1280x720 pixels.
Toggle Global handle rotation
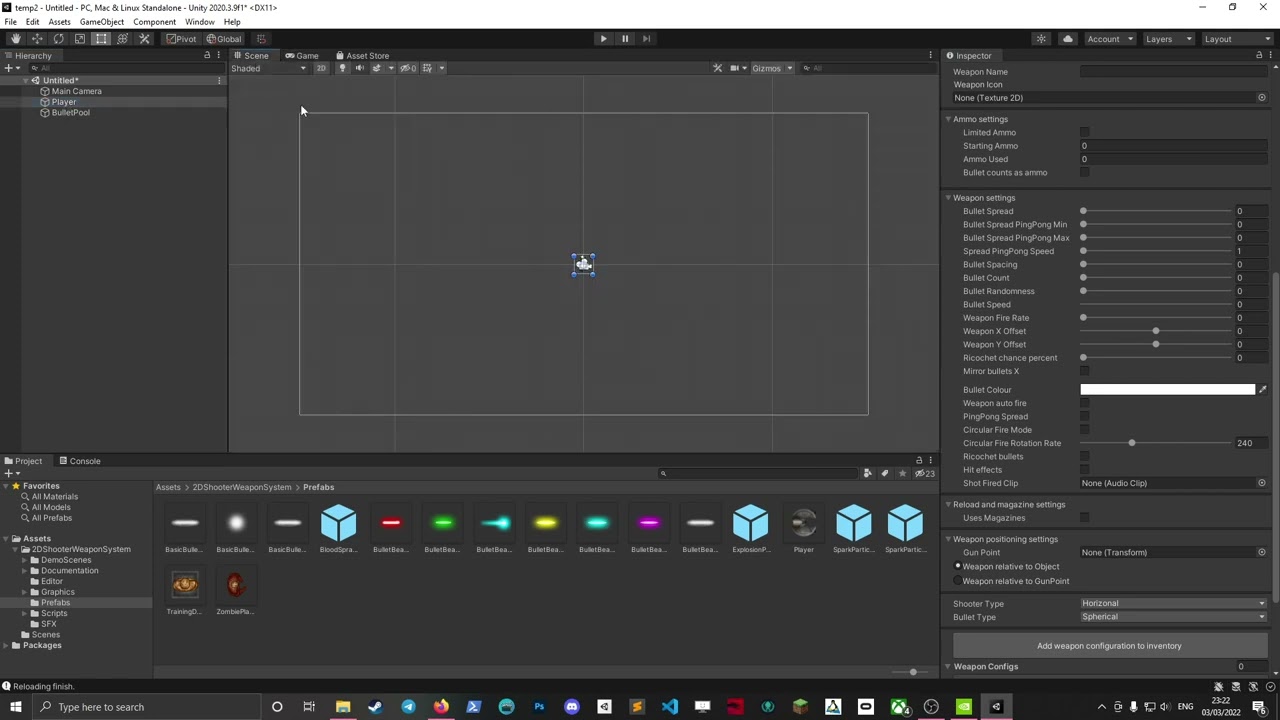(x=224, y=39)
